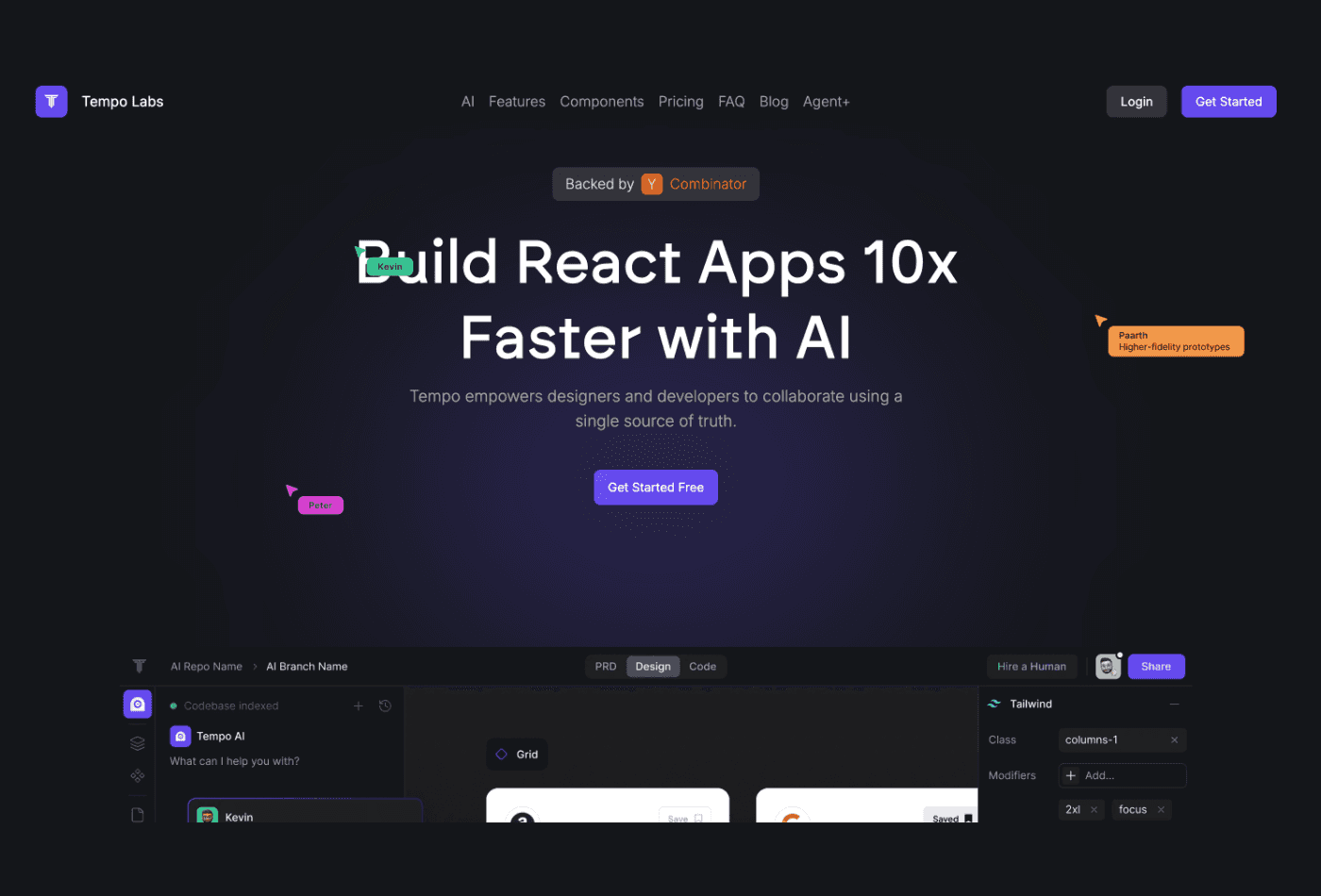This screenshot has width=1321, height=896.
Task: Open the AI chat sidebar icon
Action: click(138, 705)
